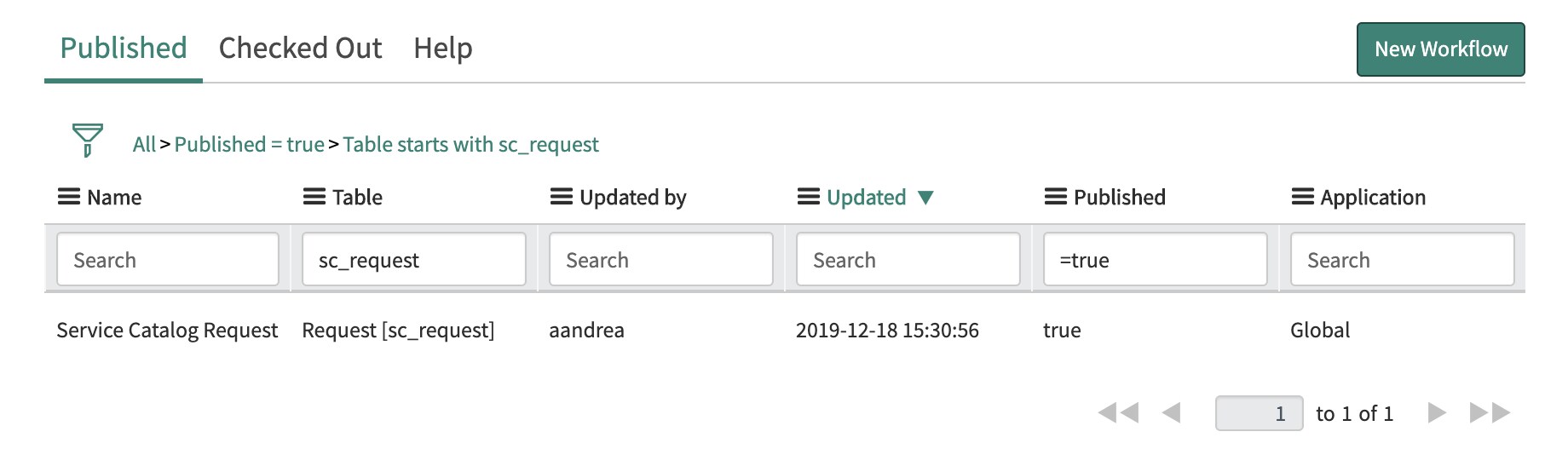Viewport: 1568px width, 472px height.
Task: Open Published column hamburger menu
Action: click(1056, 198)
